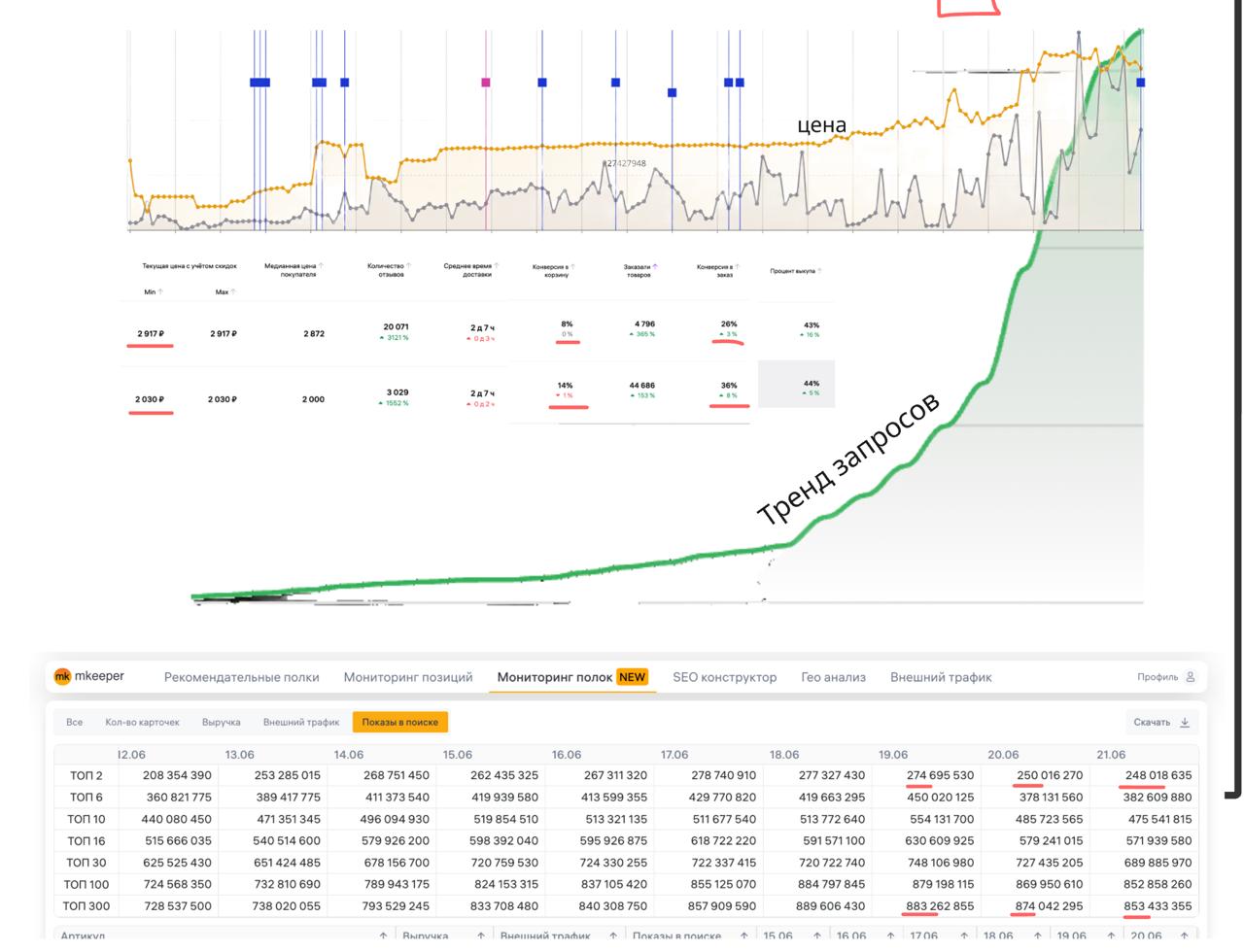
Task: Switch filter to Выручка
Action: click(x=221, y=722)
